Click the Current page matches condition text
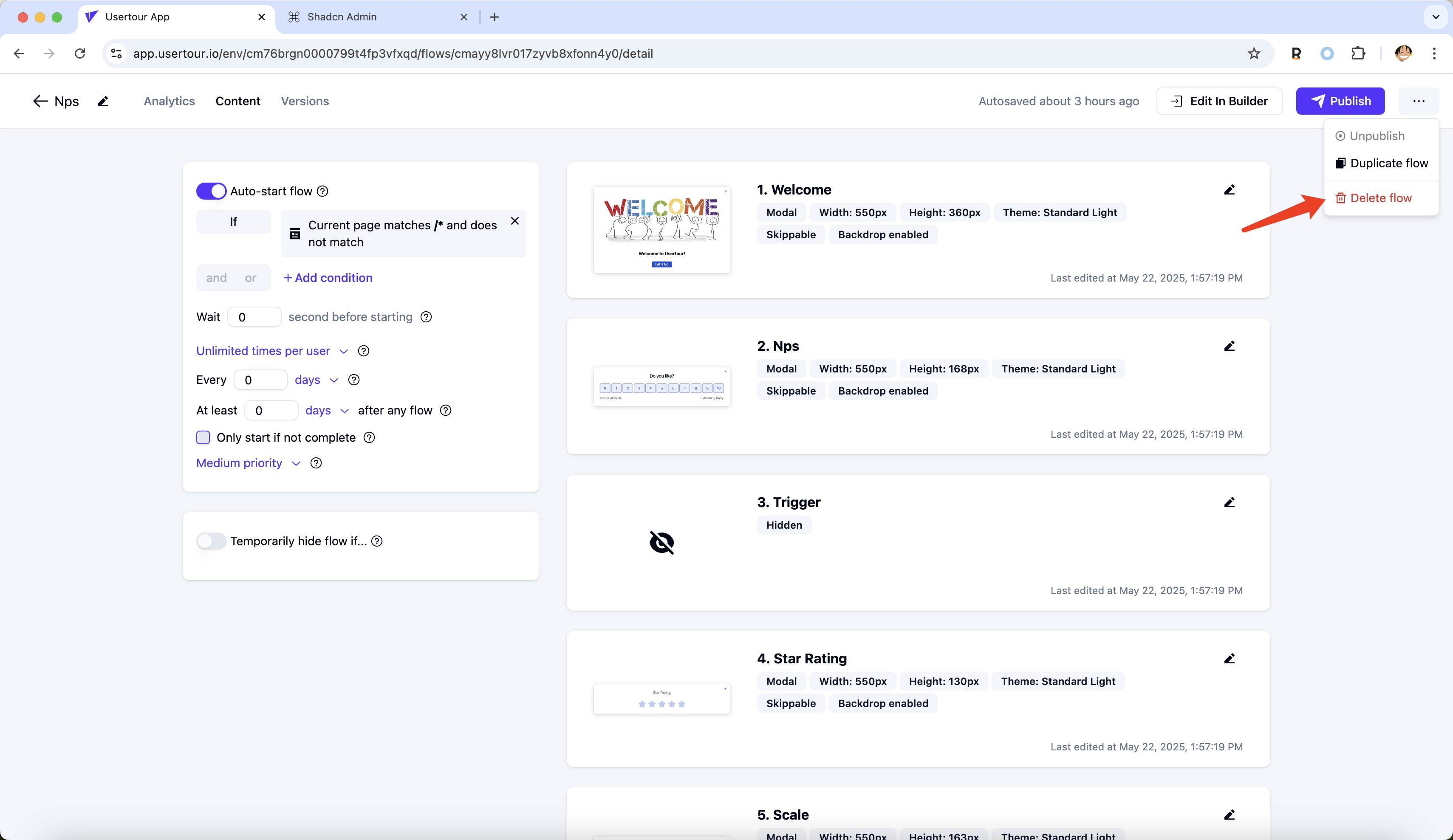This screenshot has height=840, width=1453. pos(402,234)
